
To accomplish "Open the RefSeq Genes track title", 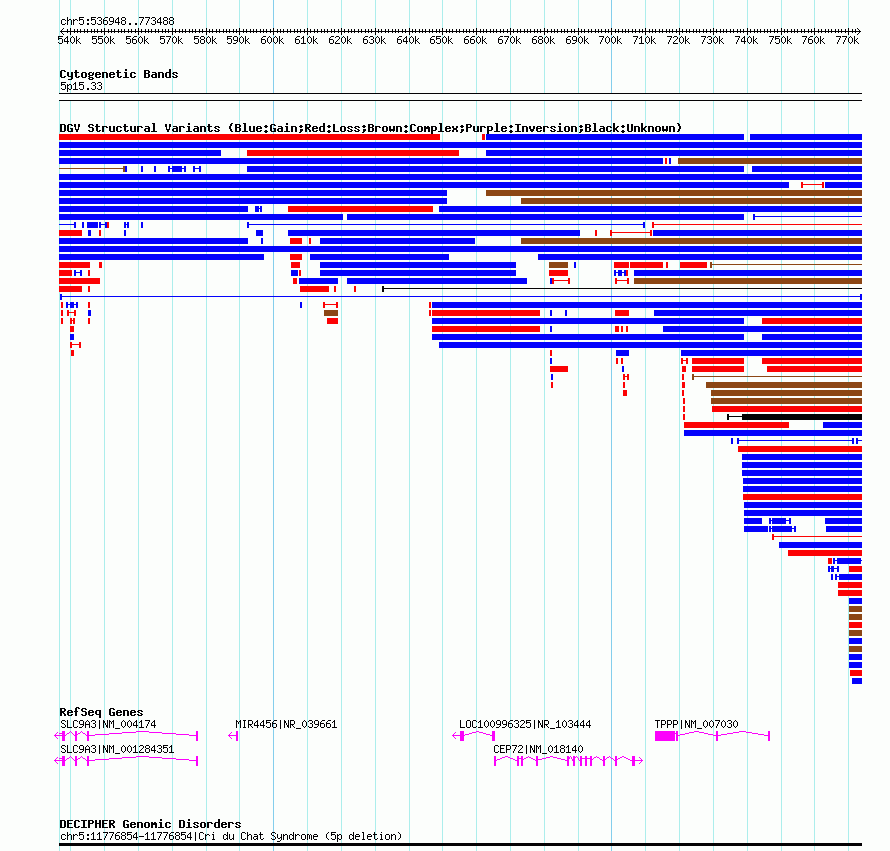I will tap(101, 712).
